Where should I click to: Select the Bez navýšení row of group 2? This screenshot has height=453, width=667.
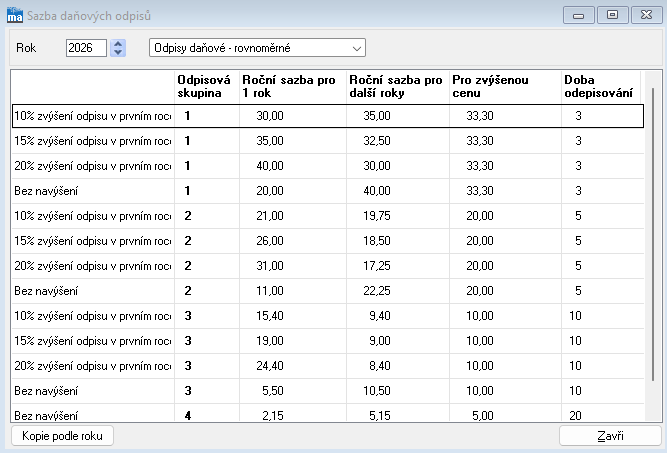click(x=328, y=291)
